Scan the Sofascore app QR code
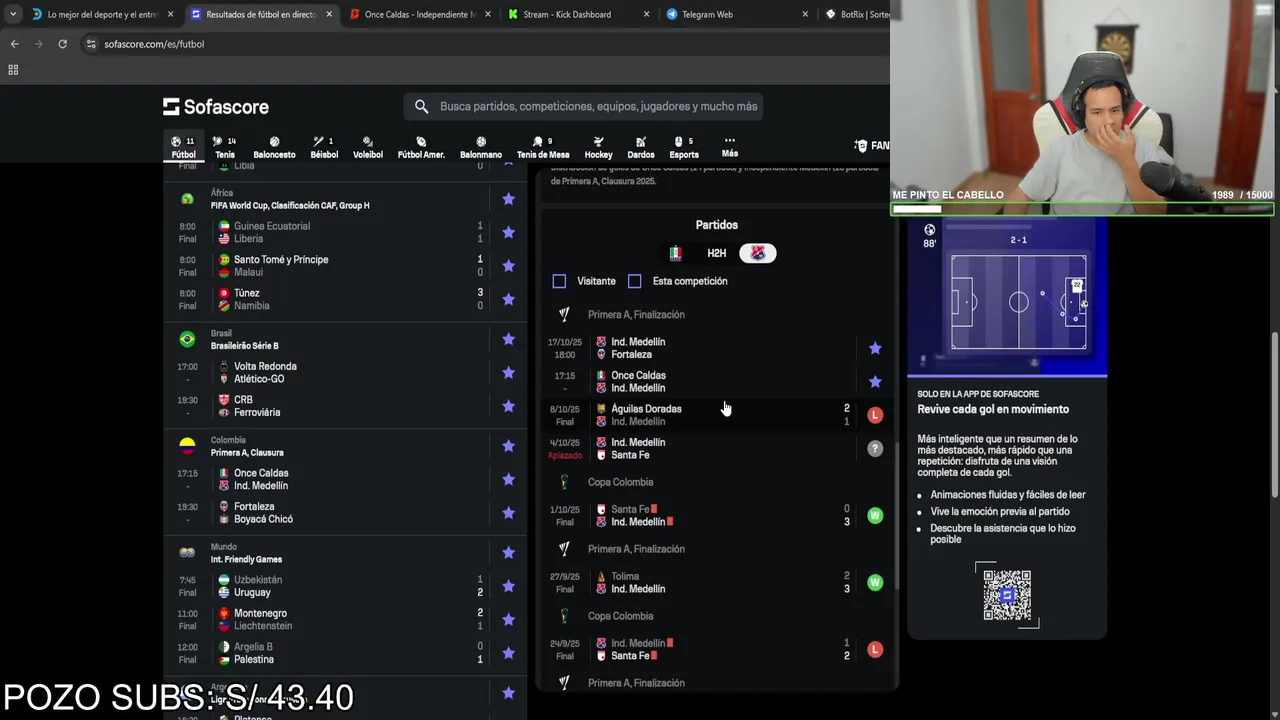Screen dimensions: 1280x720 point(1007,595)
